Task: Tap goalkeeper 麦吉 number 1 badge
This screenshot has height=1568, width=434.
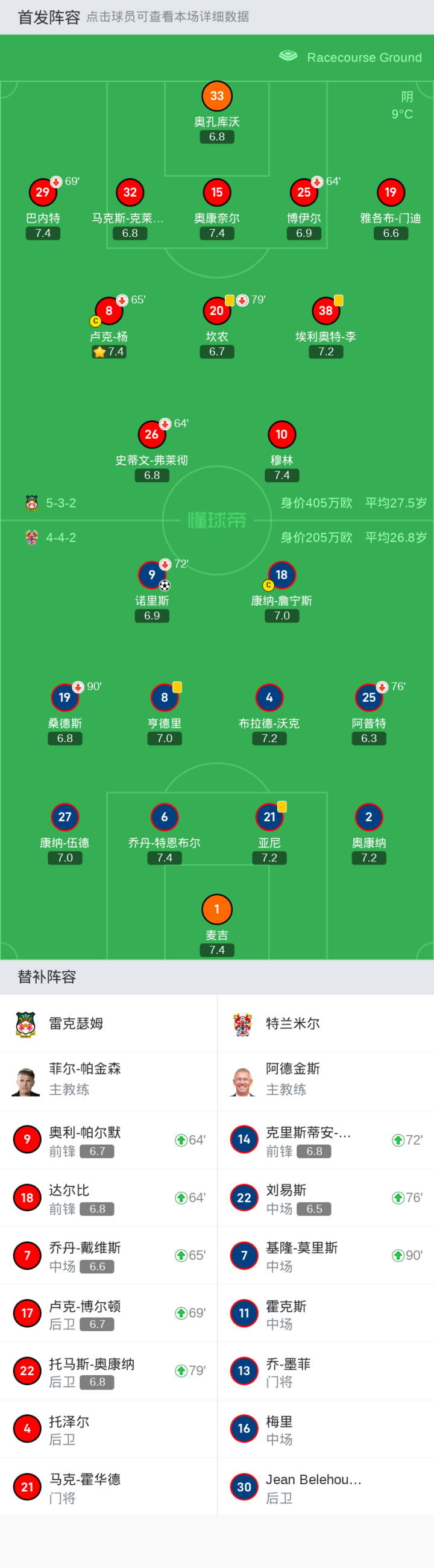Action: (x=216, y=909)
